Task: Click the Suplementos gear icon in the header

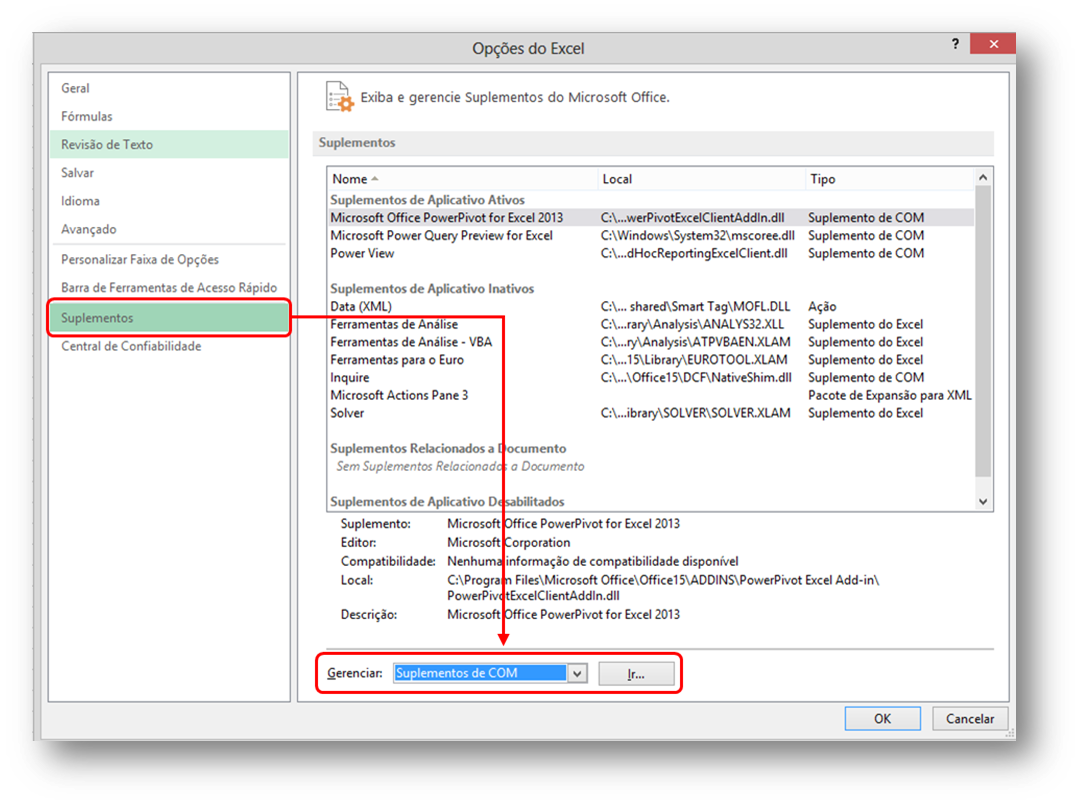Action: click(339, 96)
